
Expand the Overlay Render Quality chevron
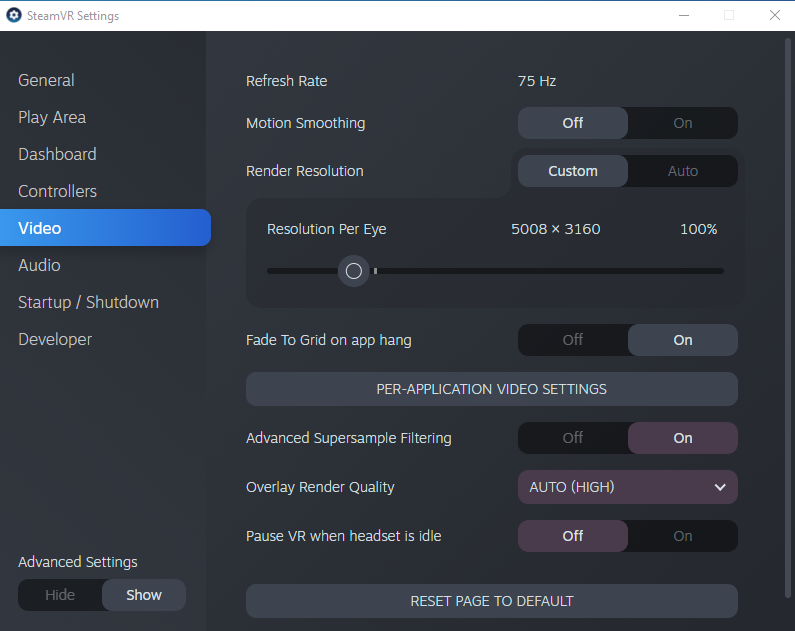tap(720, 487)
